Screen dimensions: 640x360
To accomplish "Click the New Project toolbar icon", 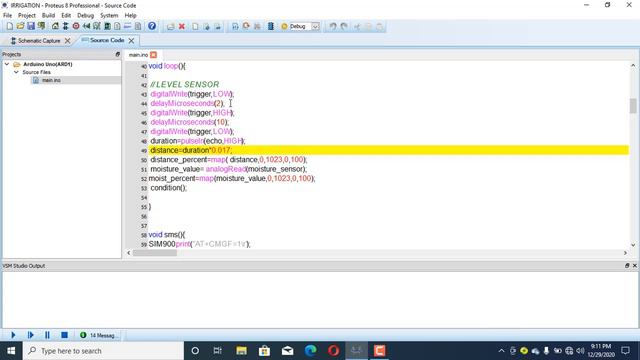I will pos(9,26).
